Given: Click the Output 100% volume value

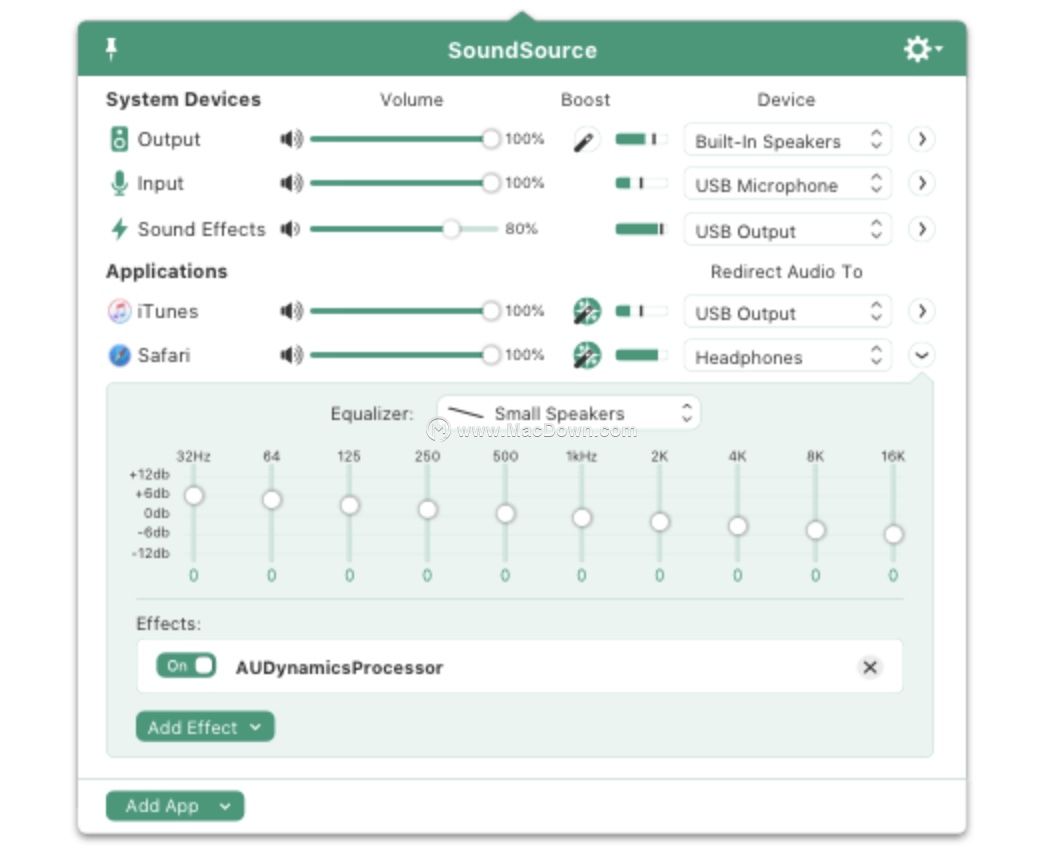Looking at the screenshot, I should [x=525, y=139].
